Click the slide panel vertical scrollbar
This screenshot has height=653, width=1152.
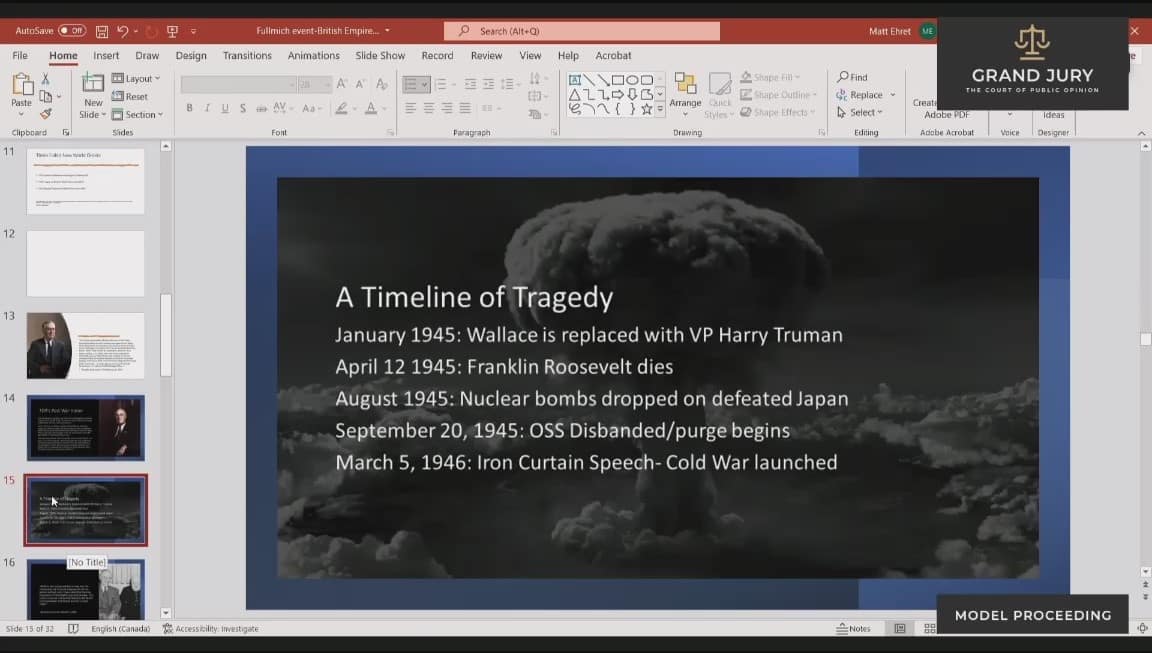(x=166, y=335)
